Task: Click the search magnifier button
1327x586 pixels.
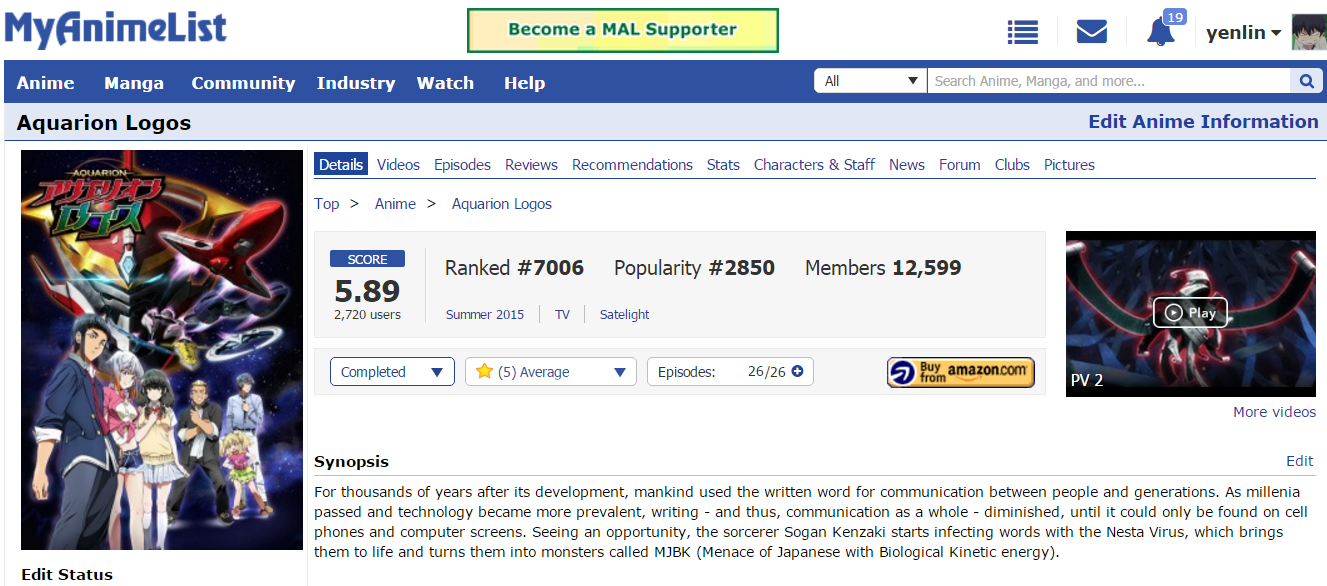Action: pos(1306,81)
